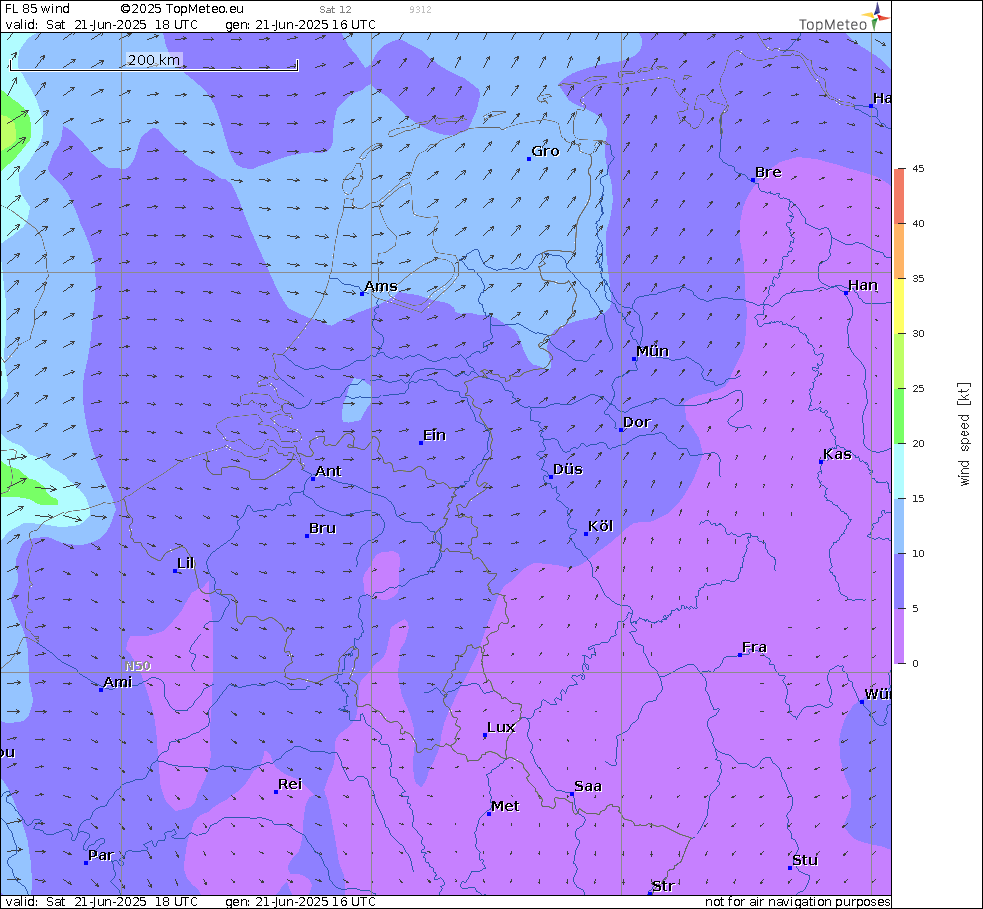
Task: Click the "not for air navigation purposes" notice
Action: coord(797,901)
